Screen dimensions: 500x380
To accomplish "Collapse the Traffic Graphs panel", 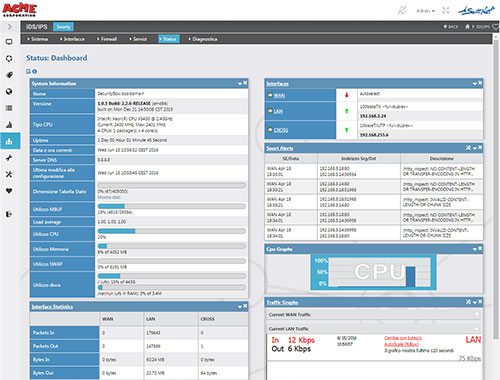I will [x=475, y=302].
